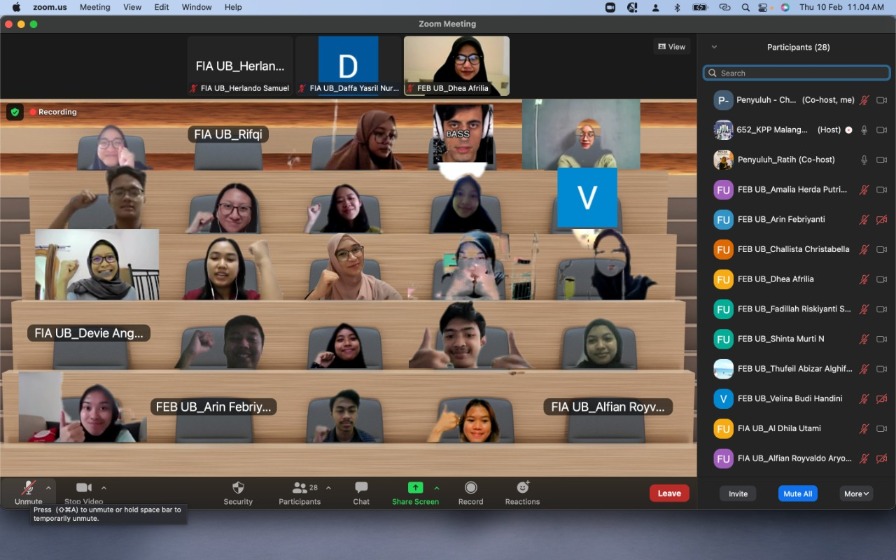This screenshot has width=896, height=560.
Task: Open the Security shield icon
Action: tap(238, 488)
